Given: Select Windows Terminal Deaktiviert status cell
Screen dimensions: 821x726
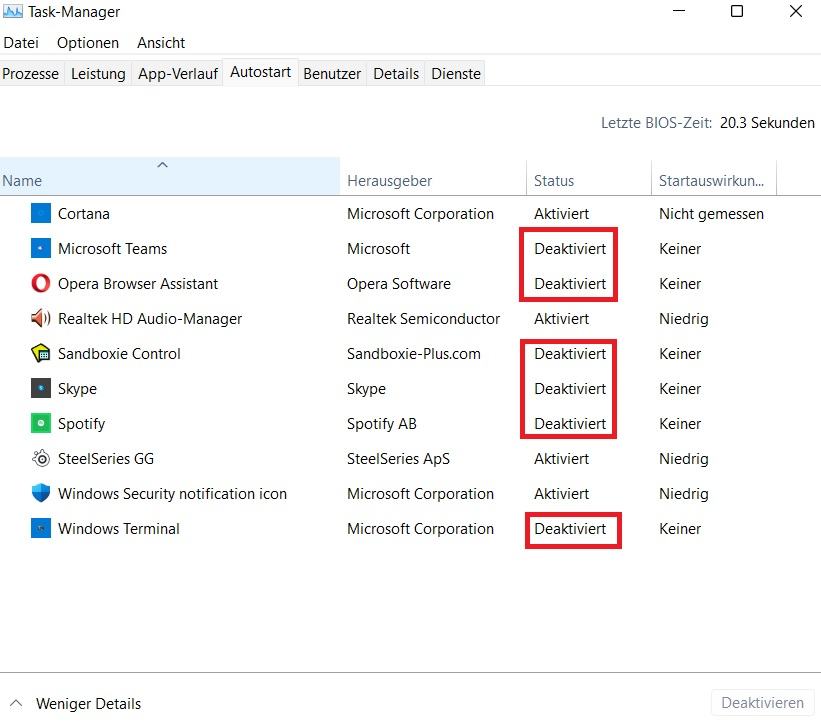Looking at the screenshot, I should [570, 529].
